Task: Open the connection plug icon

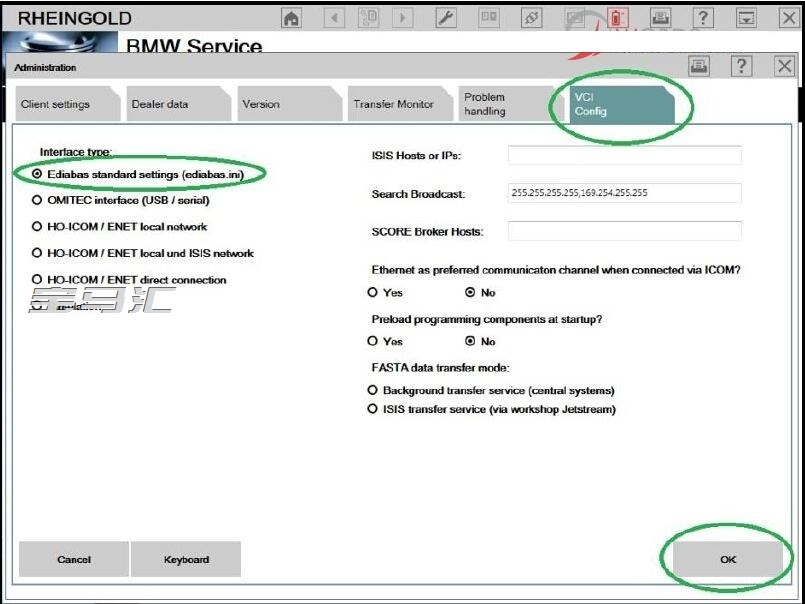Action: 531,18
